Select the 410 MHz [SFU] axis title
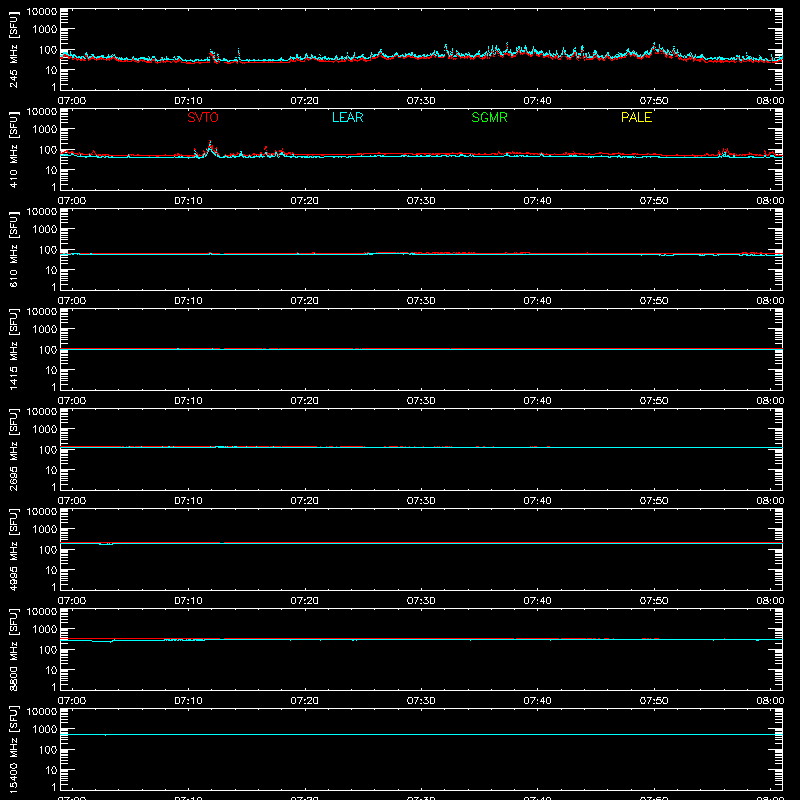This screenshot has width=800, height=800. pyautogui.click(x=13, y=149)
